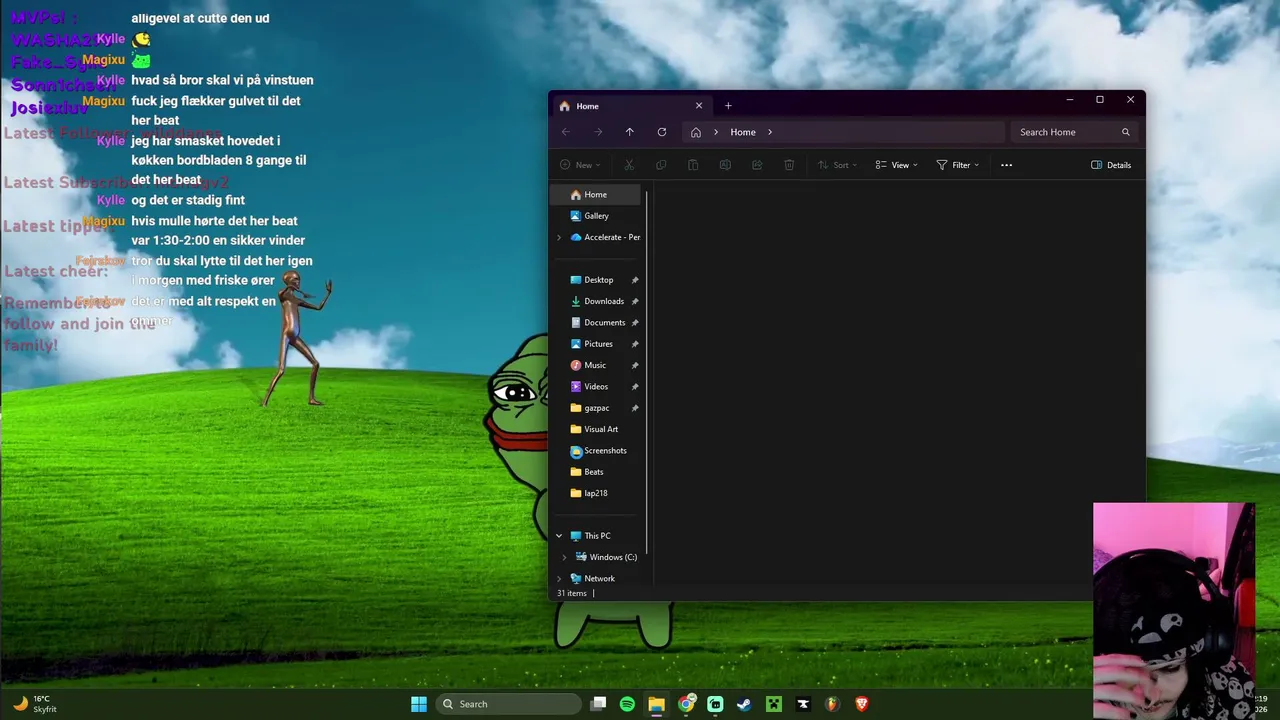
Task: Open the Downloads quick access folder
Action: (598, 301)
